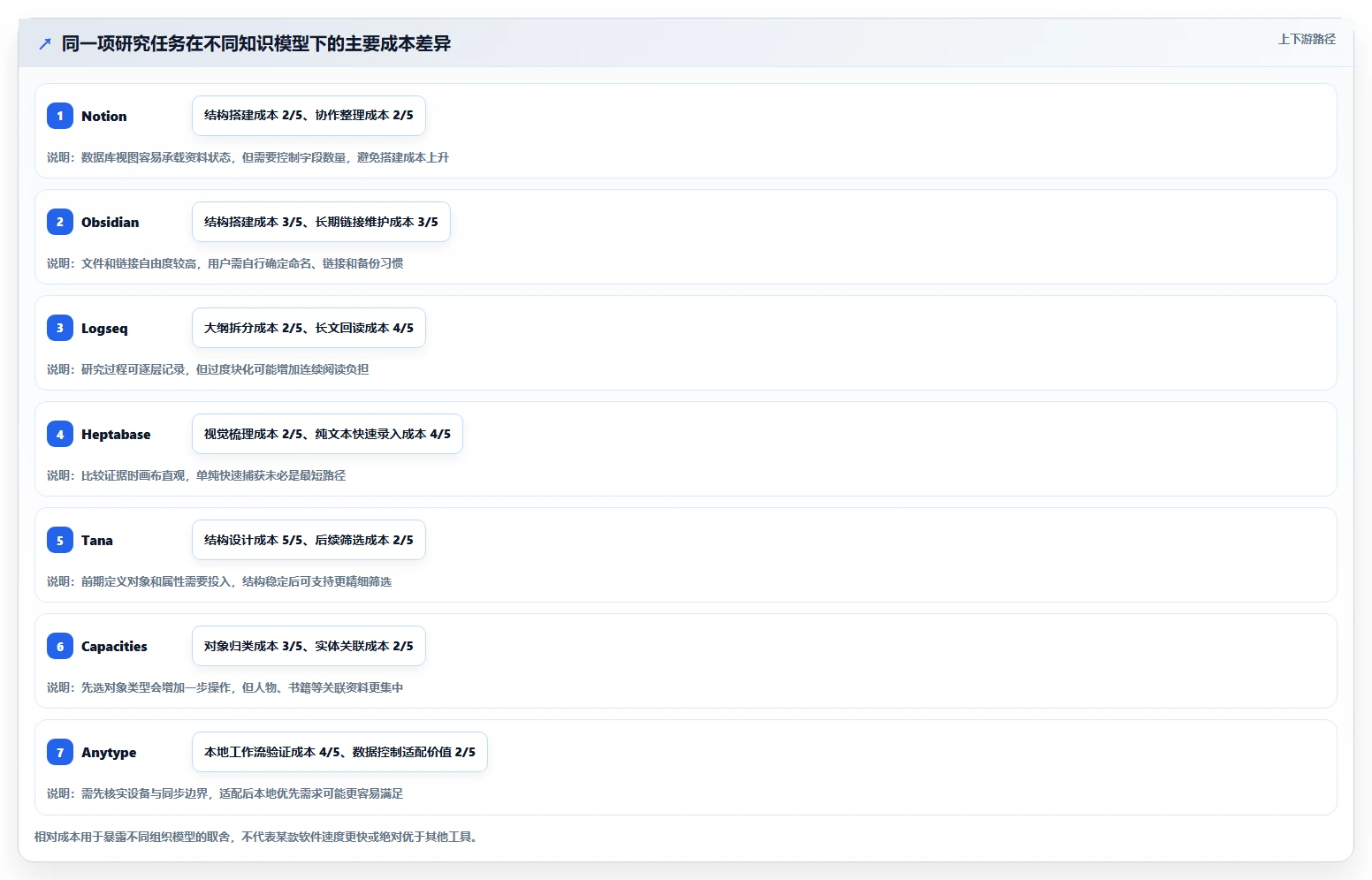Screen dimensions: 1372x880
Task: Click the Capacities tool name
Action: pyautogui.click(x=114, y=646)
